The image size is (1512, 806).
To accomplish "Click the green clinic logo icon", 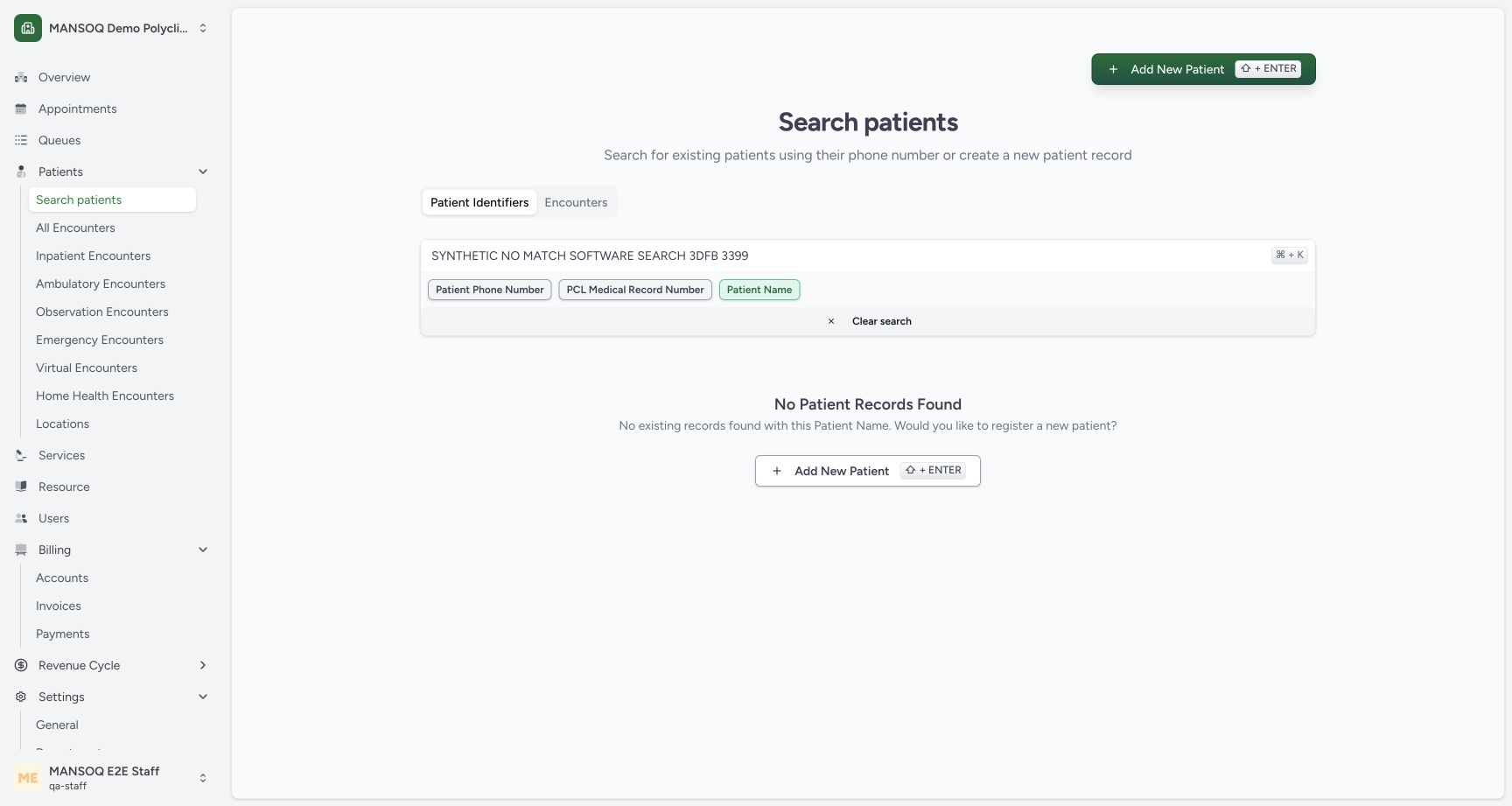I will (x=28, y=28).
